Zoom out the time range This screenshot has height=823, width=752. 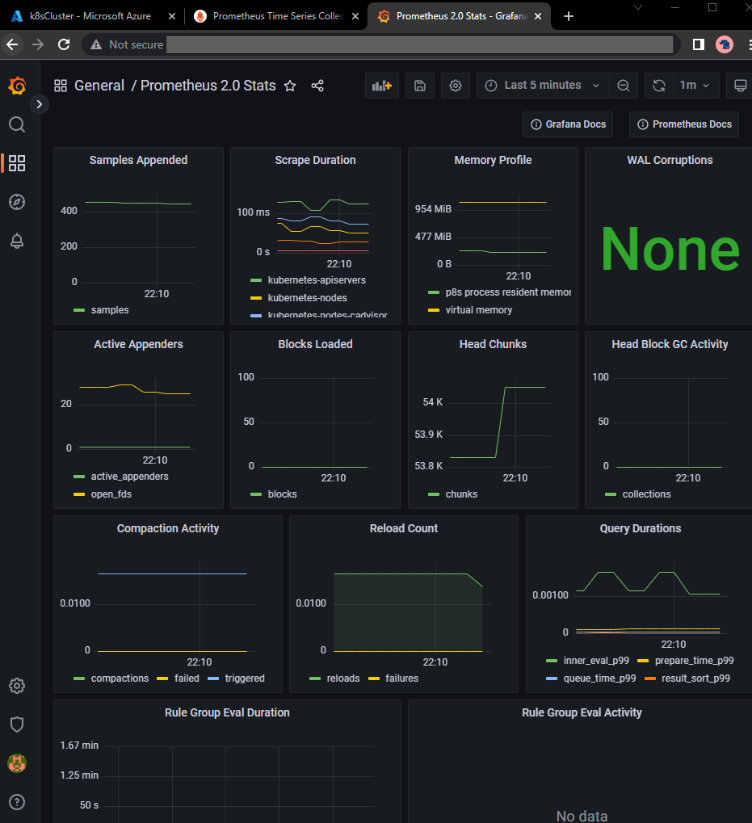623,86
